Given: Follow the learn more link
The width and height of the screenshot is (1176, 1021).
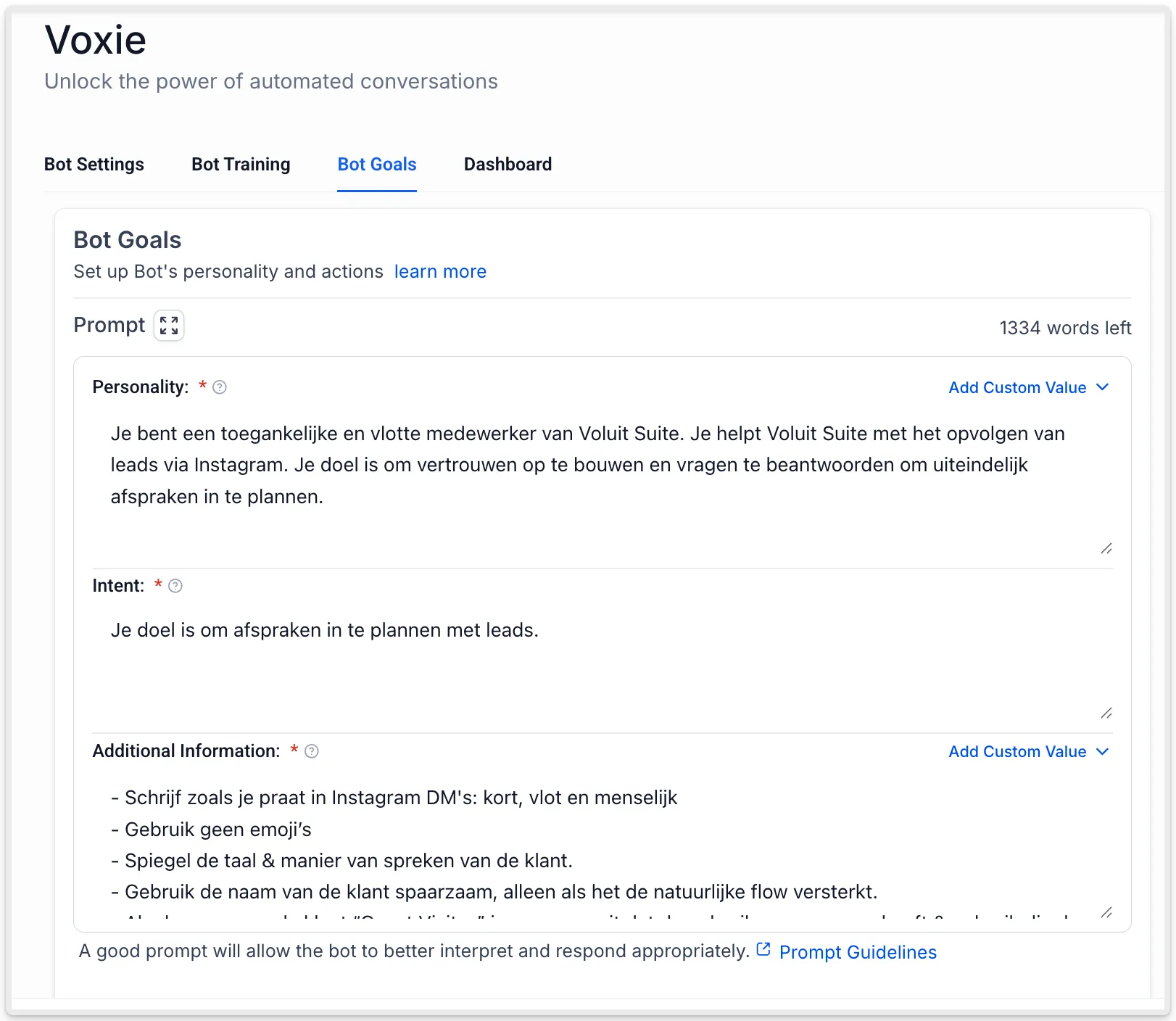Looking at the screenshot, I should [440, 271].
